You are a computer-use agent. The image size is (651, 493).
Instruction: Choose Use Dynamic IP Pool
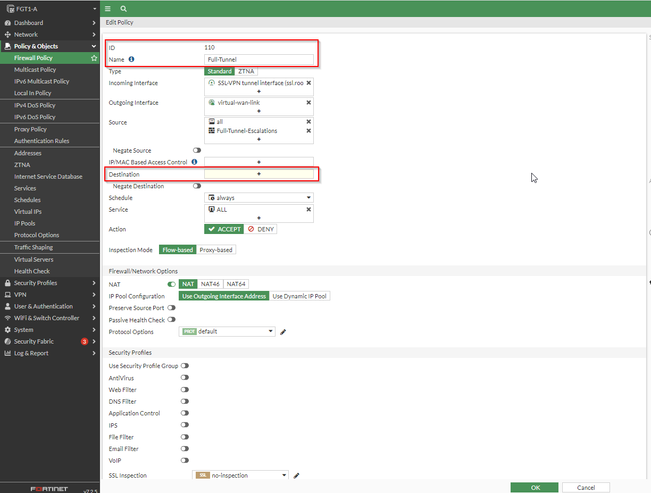point(299,296)
